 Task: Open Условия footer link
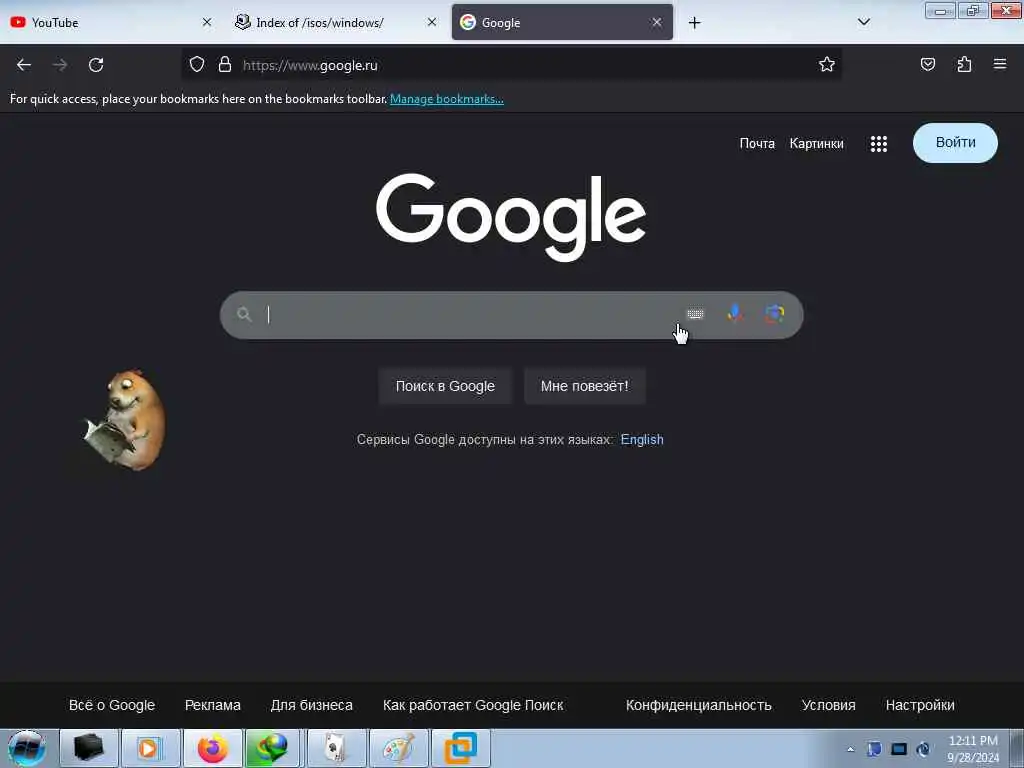[828, 705]
